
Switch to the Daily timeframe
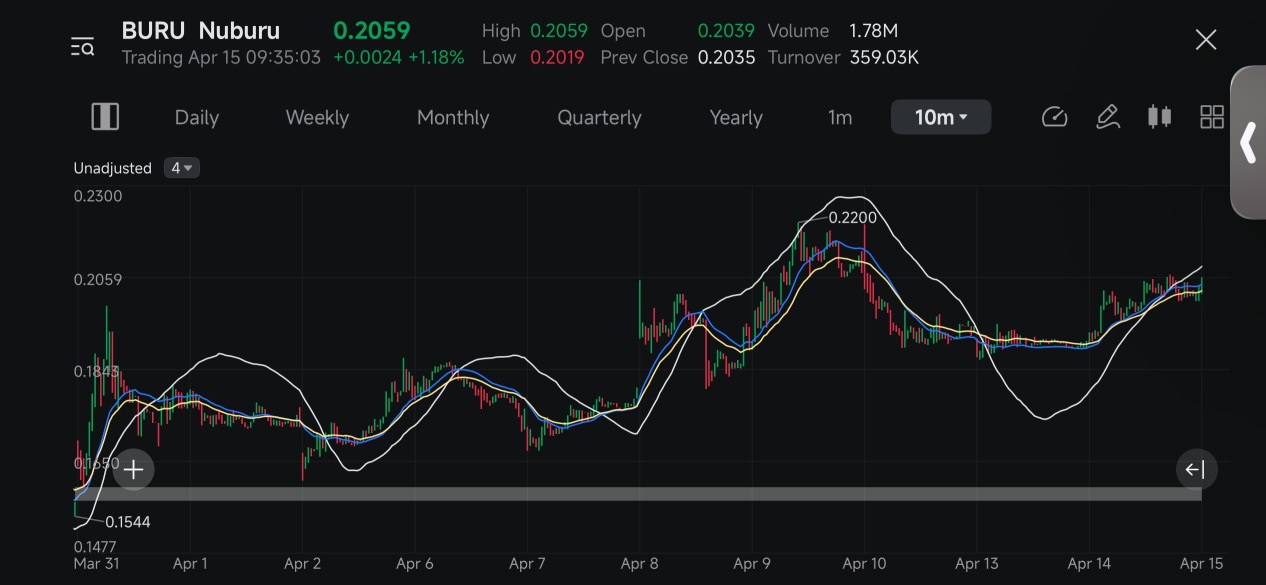[x=197, y=118]
